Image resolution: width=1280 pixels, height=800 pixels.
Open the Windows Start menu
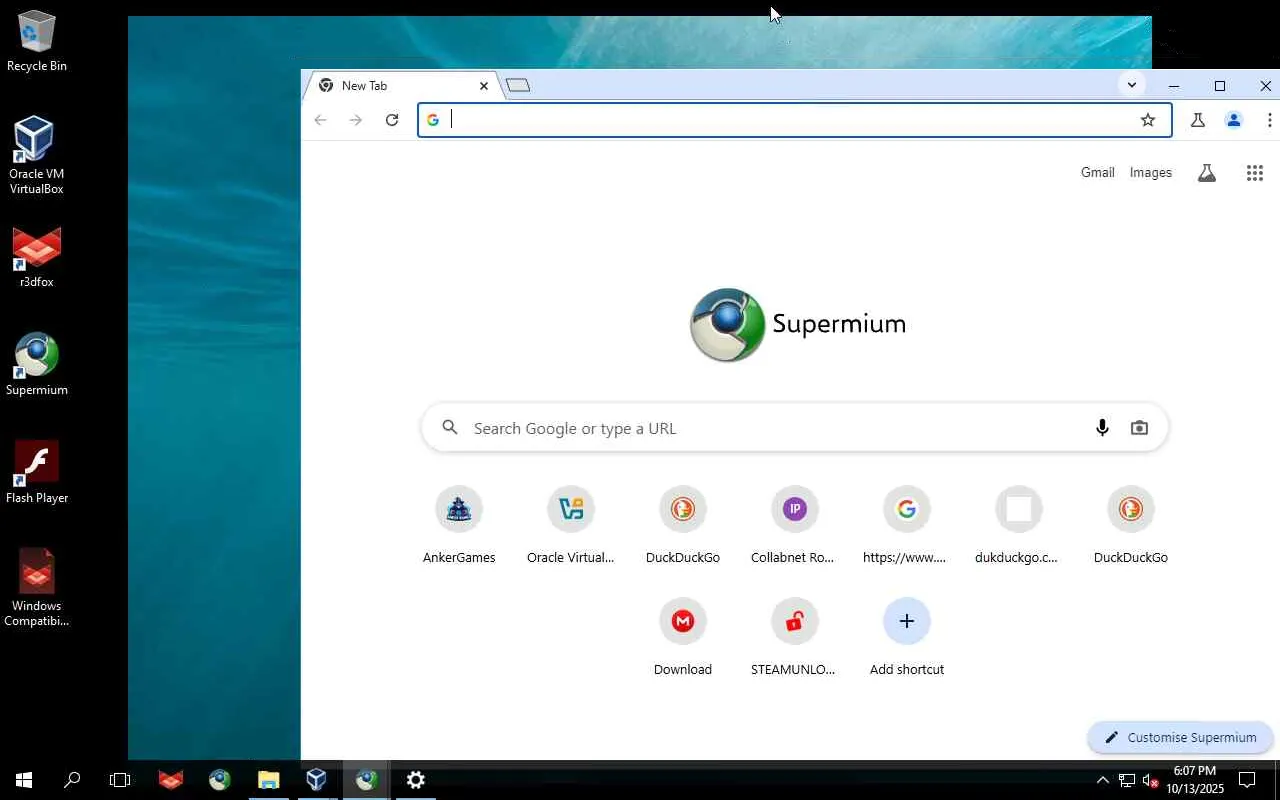[x=24, y=780]
